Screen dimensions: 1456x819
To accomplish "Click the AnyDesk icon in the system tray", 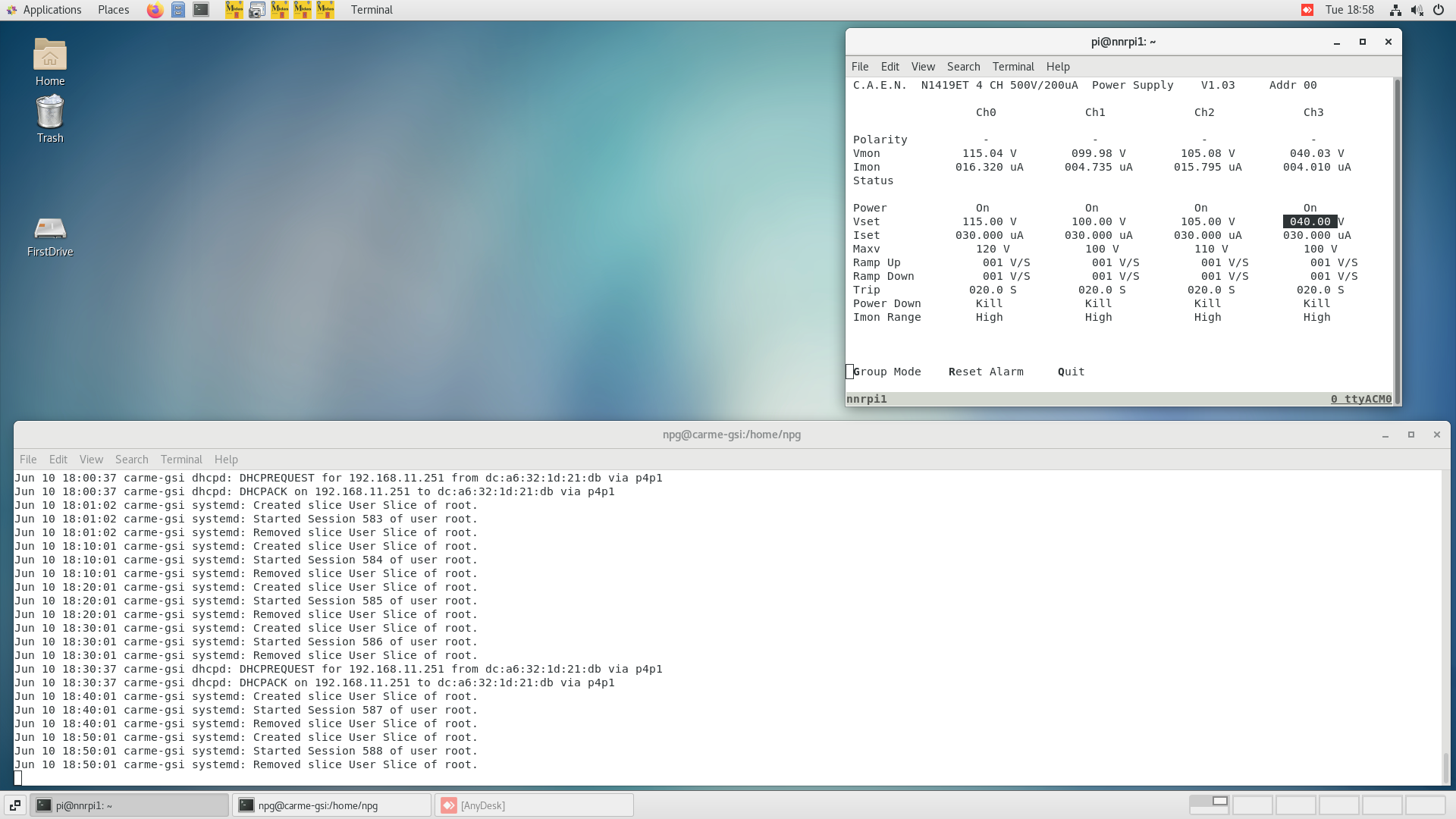I will click(x=1307, y=10).
